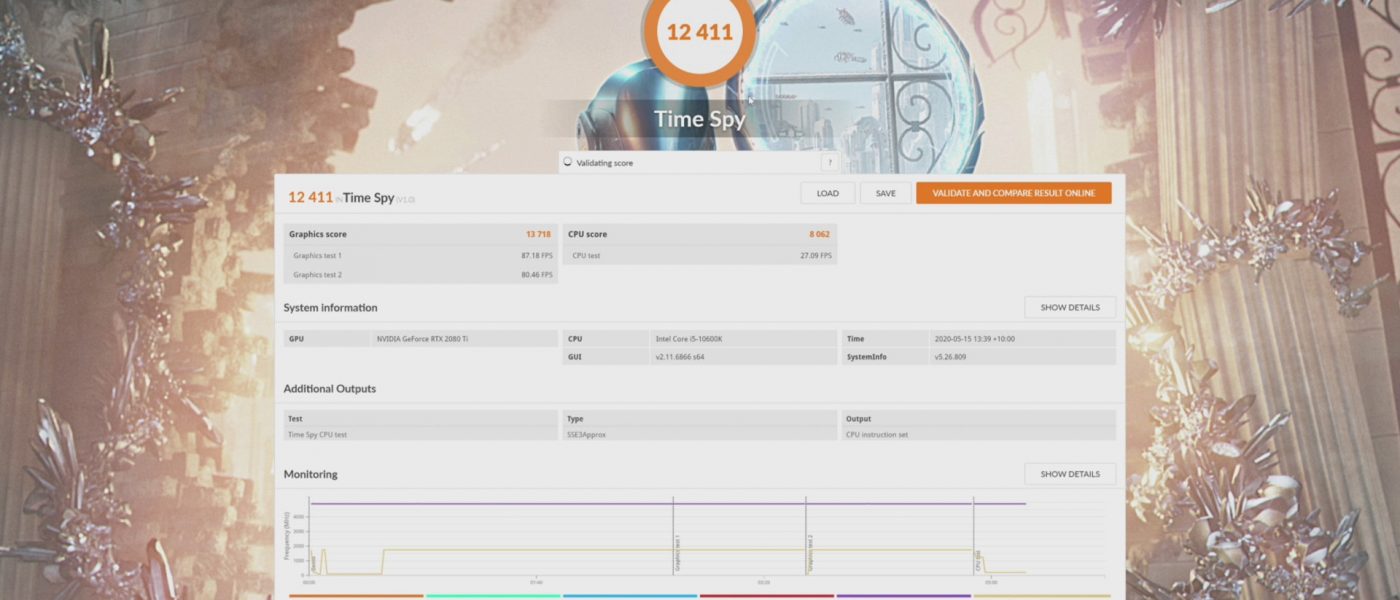Click the Monitoring heading
1400x600 pixels.
[310, 474]
